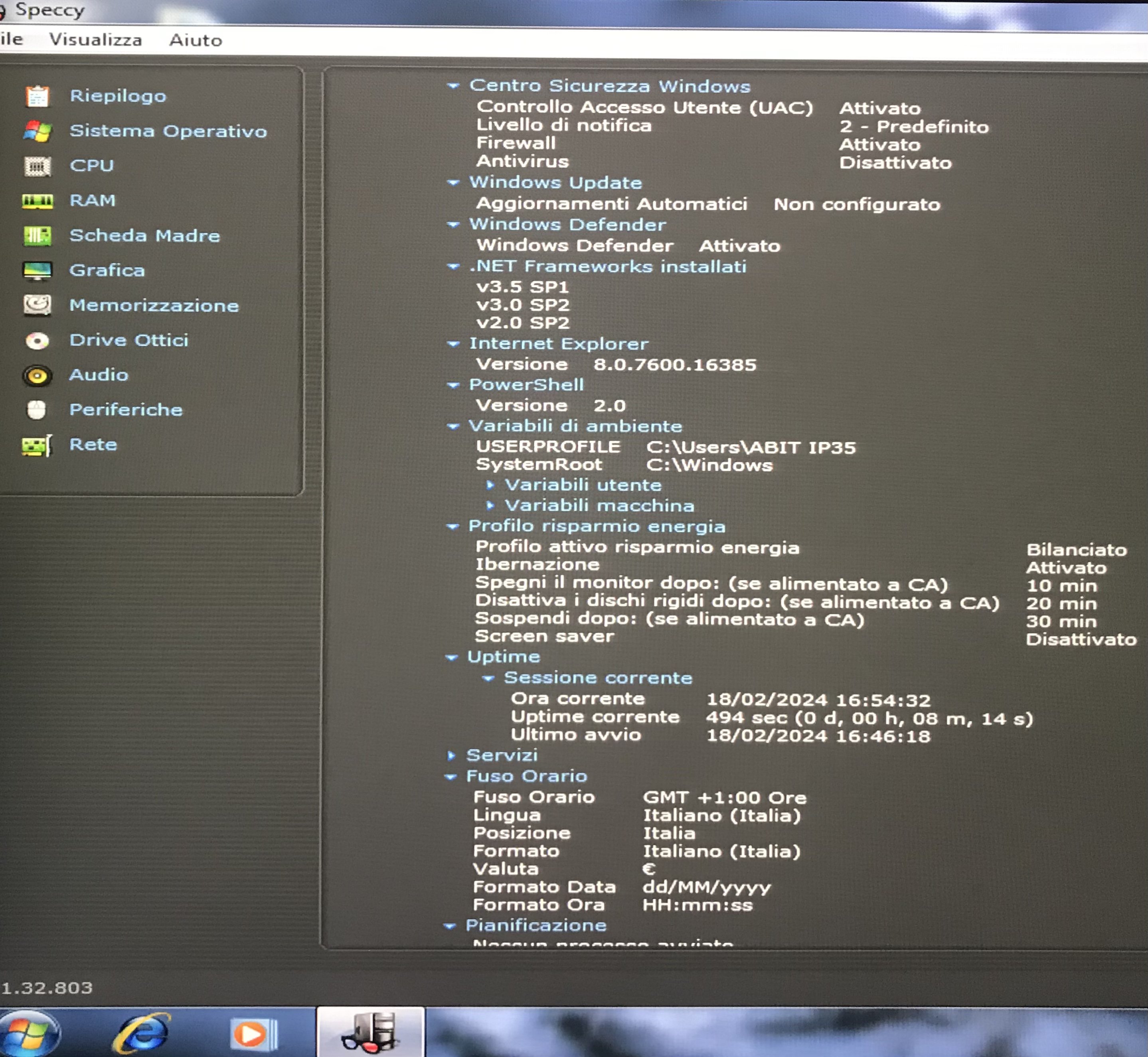Image resolution: width=1148 pixels, height=1057 pixels.
Task: Click the Windows Start orb
Action: click(x=29, y=1033)
